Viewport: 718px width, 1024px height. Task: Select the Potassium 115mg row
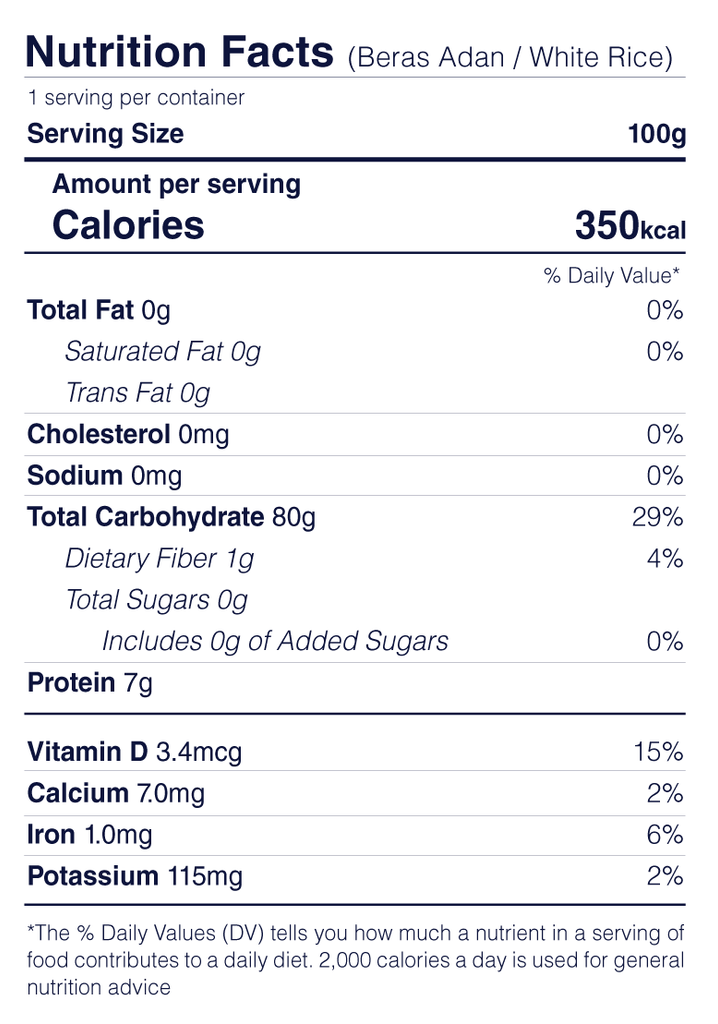[x=135, y=877]
